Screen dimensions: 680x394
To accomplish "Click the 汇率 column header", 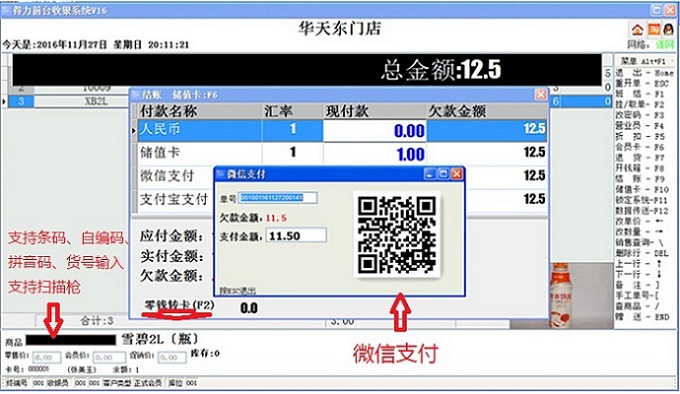I will click(292, 111).
